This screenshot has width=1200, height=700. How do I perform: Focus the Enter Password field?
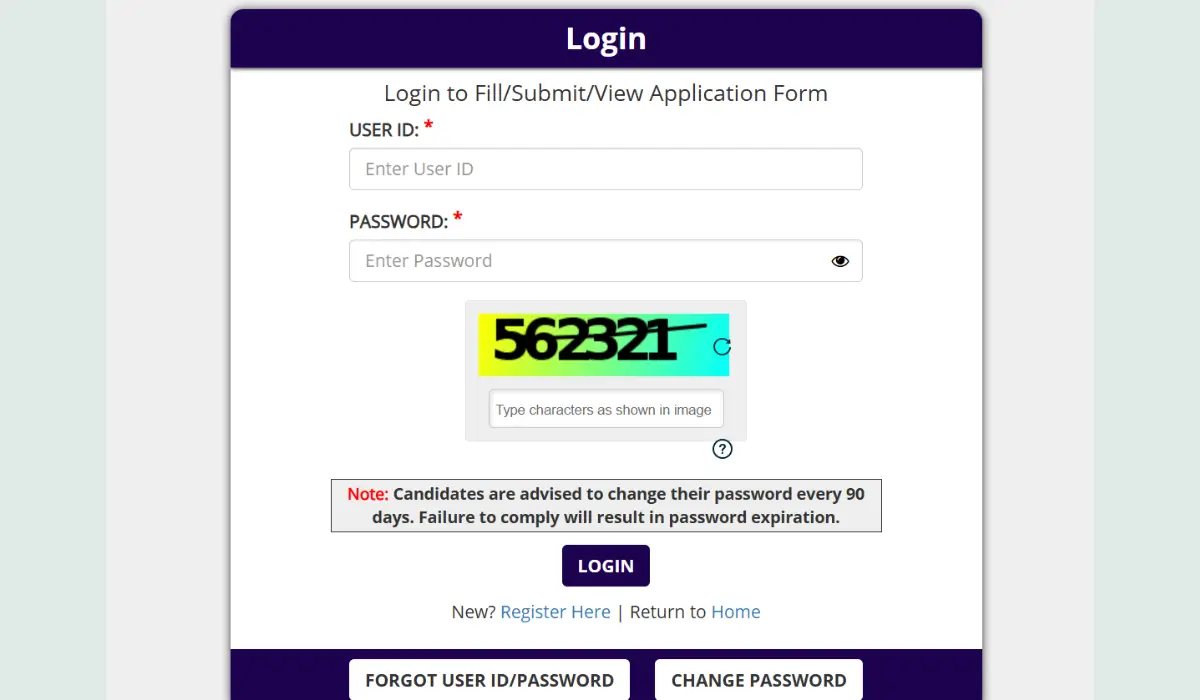pyautogui.click(x=590, y=261)
